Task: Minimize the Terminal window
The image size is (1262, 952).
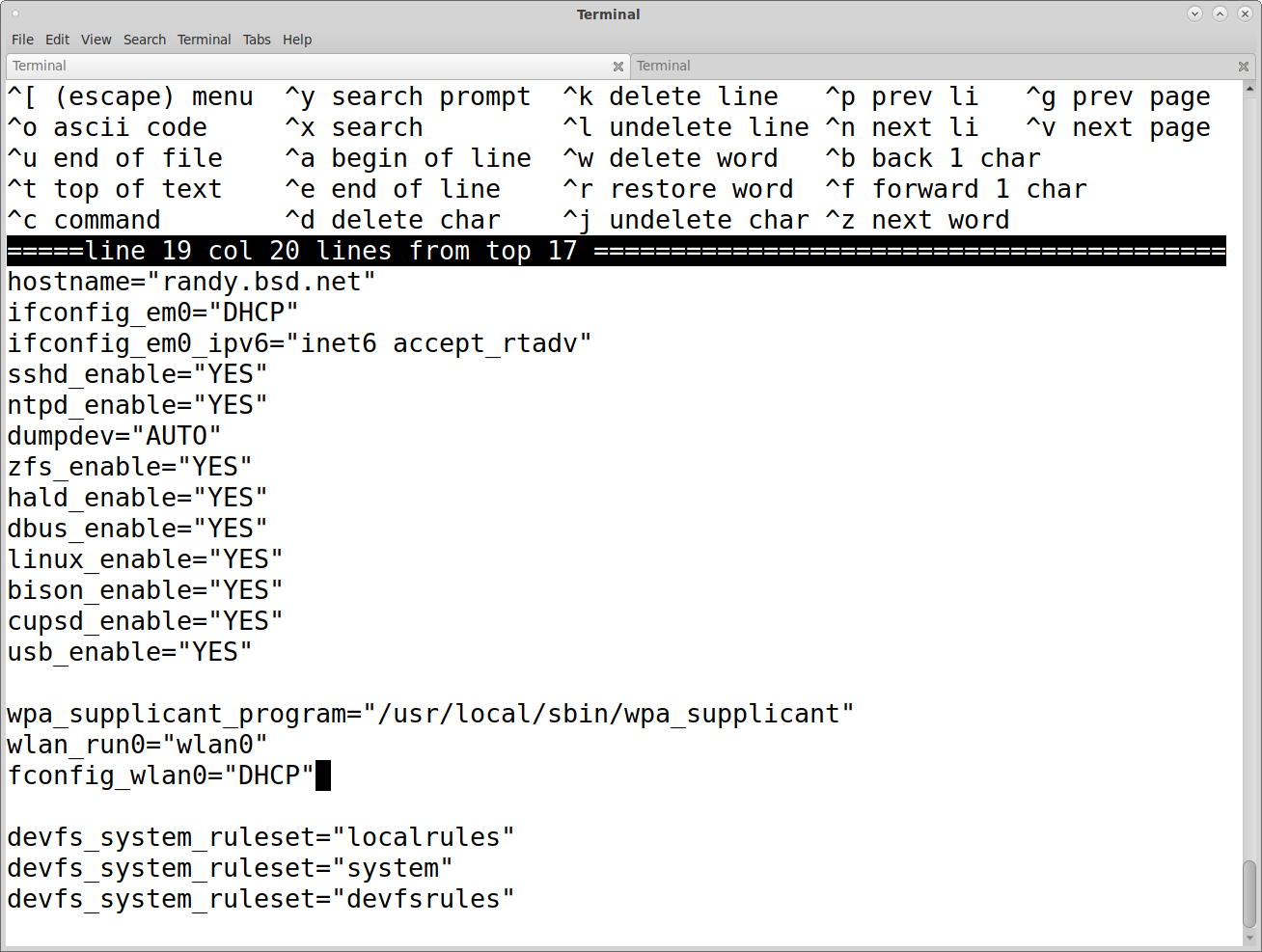Action: pyautogui.click(x=1194, y=14)
